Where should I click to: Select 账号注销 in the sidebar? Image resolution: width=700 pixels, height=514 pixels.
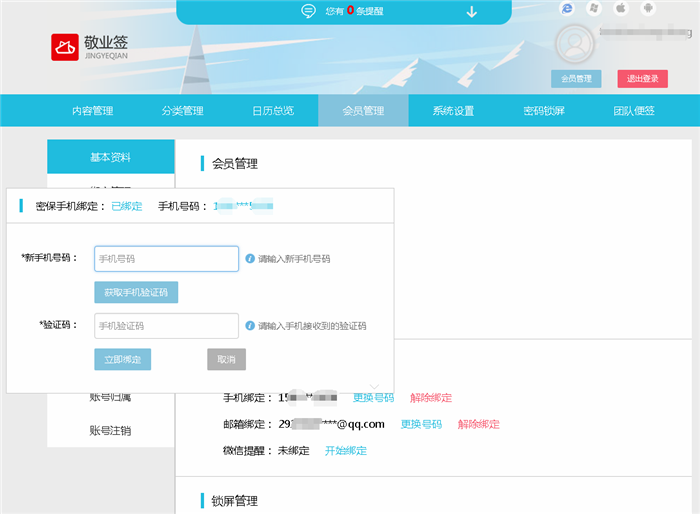[110, 431]
